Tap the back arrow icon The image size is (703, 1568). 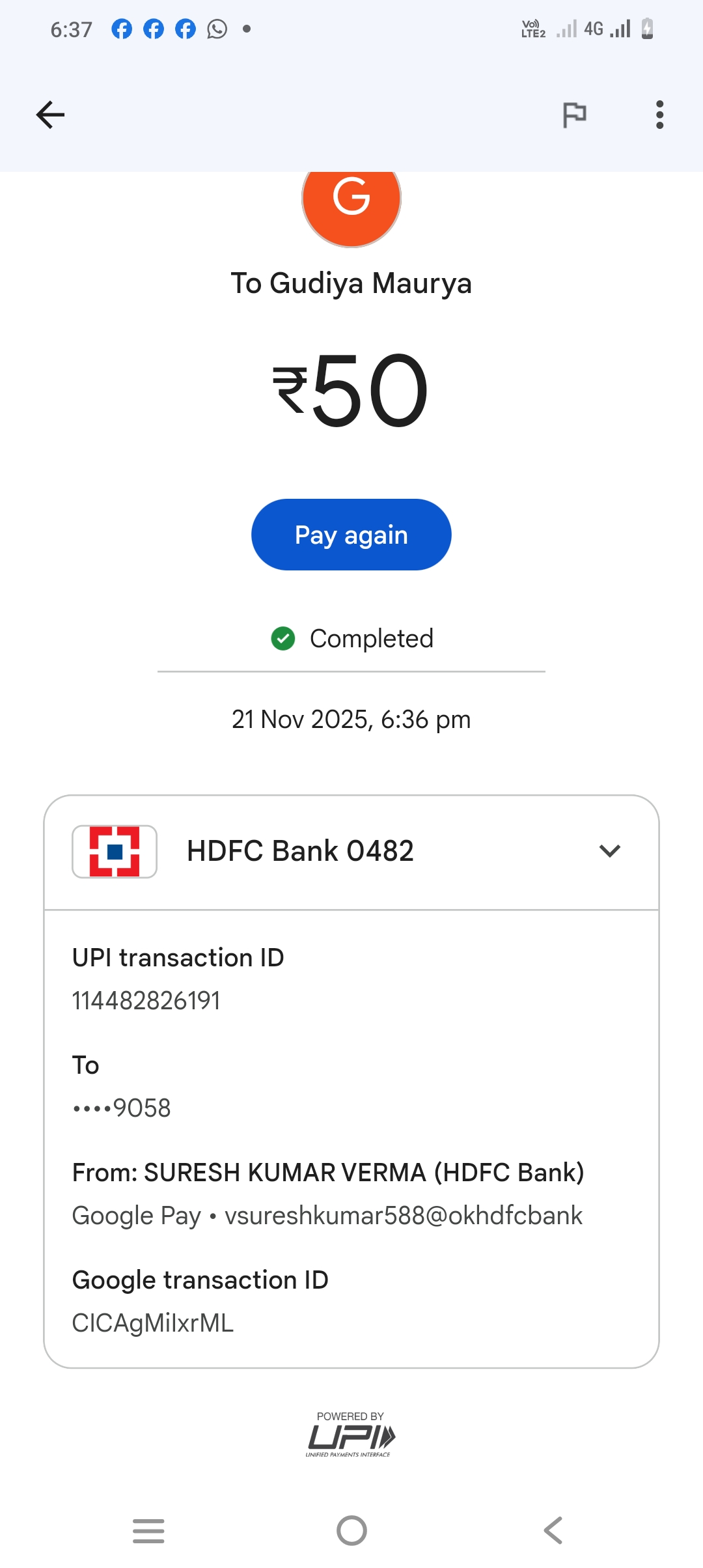tap(50, 115)
